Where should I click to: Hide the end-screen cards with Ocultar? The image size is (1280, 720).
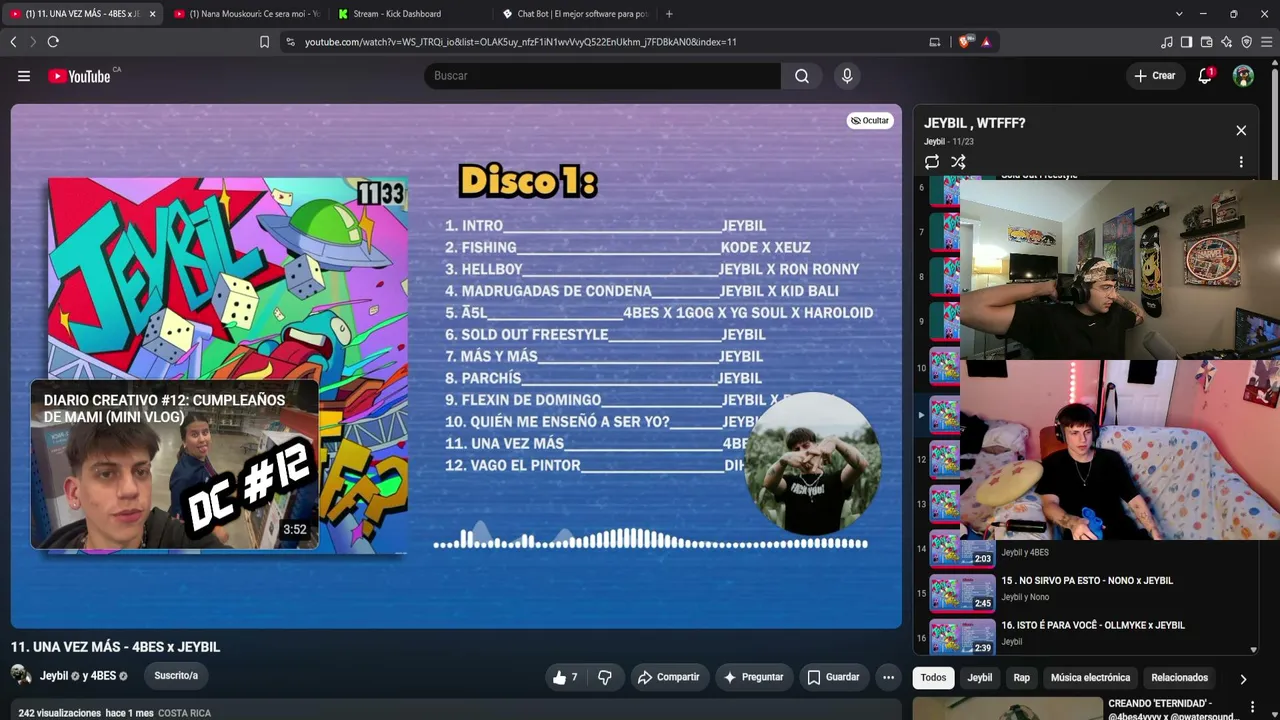(x=869, y=121)
